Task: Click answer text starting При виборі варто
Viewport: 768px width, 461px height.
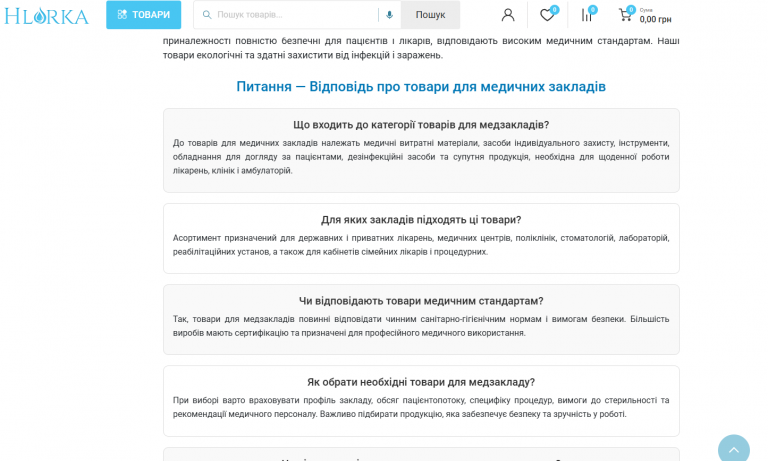Action: (421, 407)
